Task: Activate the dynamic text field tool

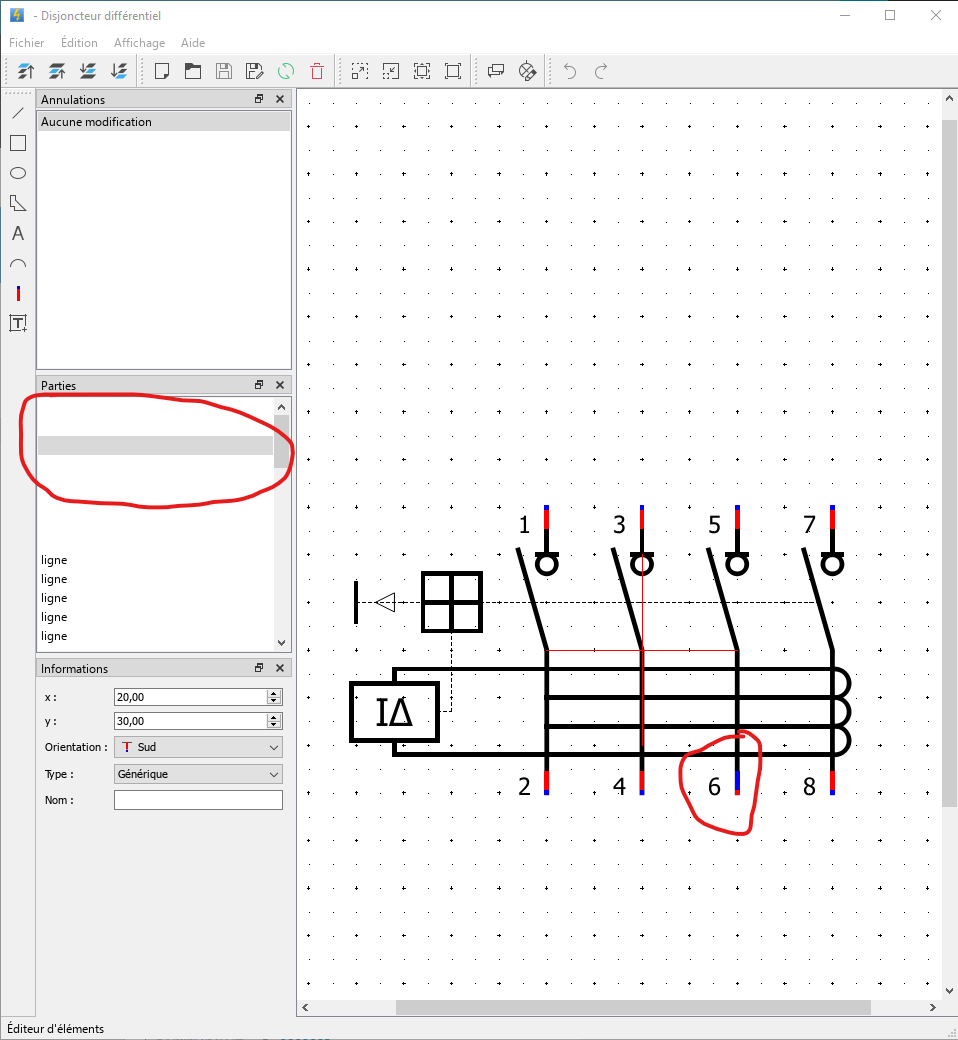Action: click(17, 323)
